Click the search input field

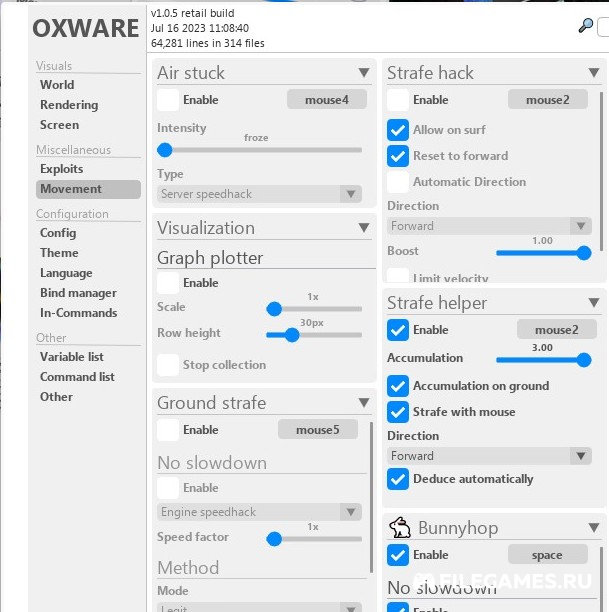pyautogui.click(x=604, y=27)
